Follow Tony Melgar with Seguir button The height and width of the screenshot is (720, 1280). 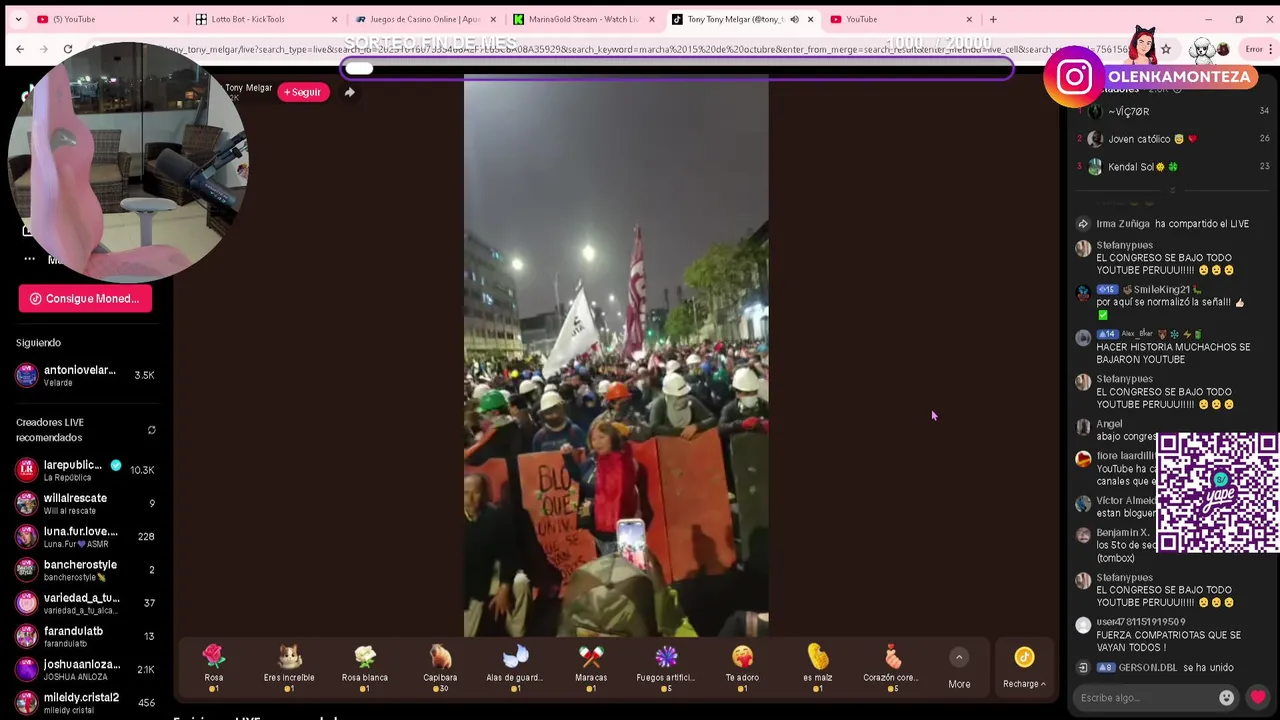(x=303, y=92)
